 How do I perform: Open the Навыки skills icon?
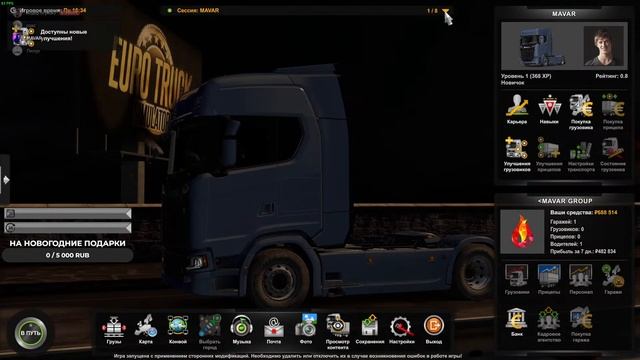coord(549,109)
